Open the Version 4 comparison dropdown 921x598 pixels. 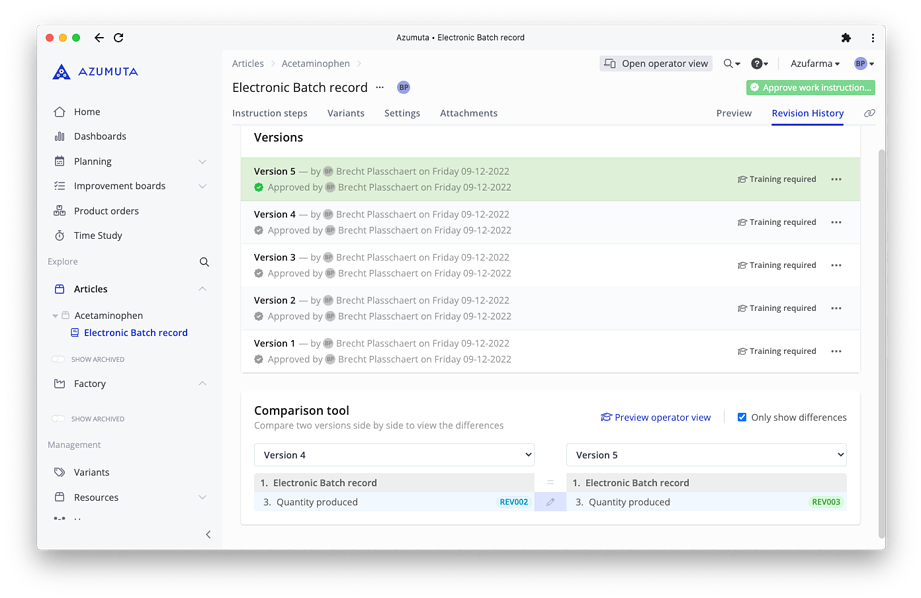pyautogui.click(x=394, y=455)
